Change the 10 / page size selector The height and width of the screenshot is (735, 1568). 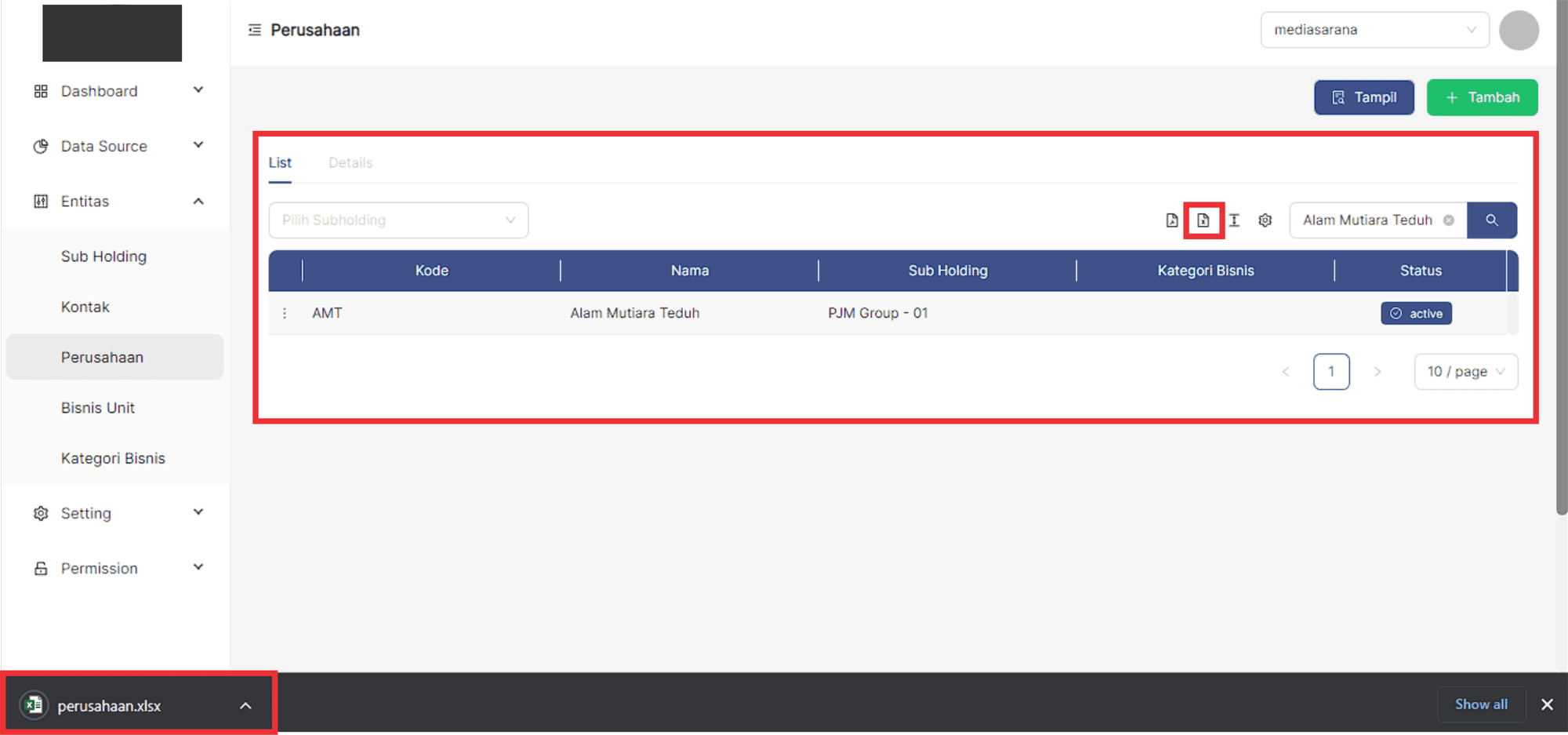tap(1465, 372)
